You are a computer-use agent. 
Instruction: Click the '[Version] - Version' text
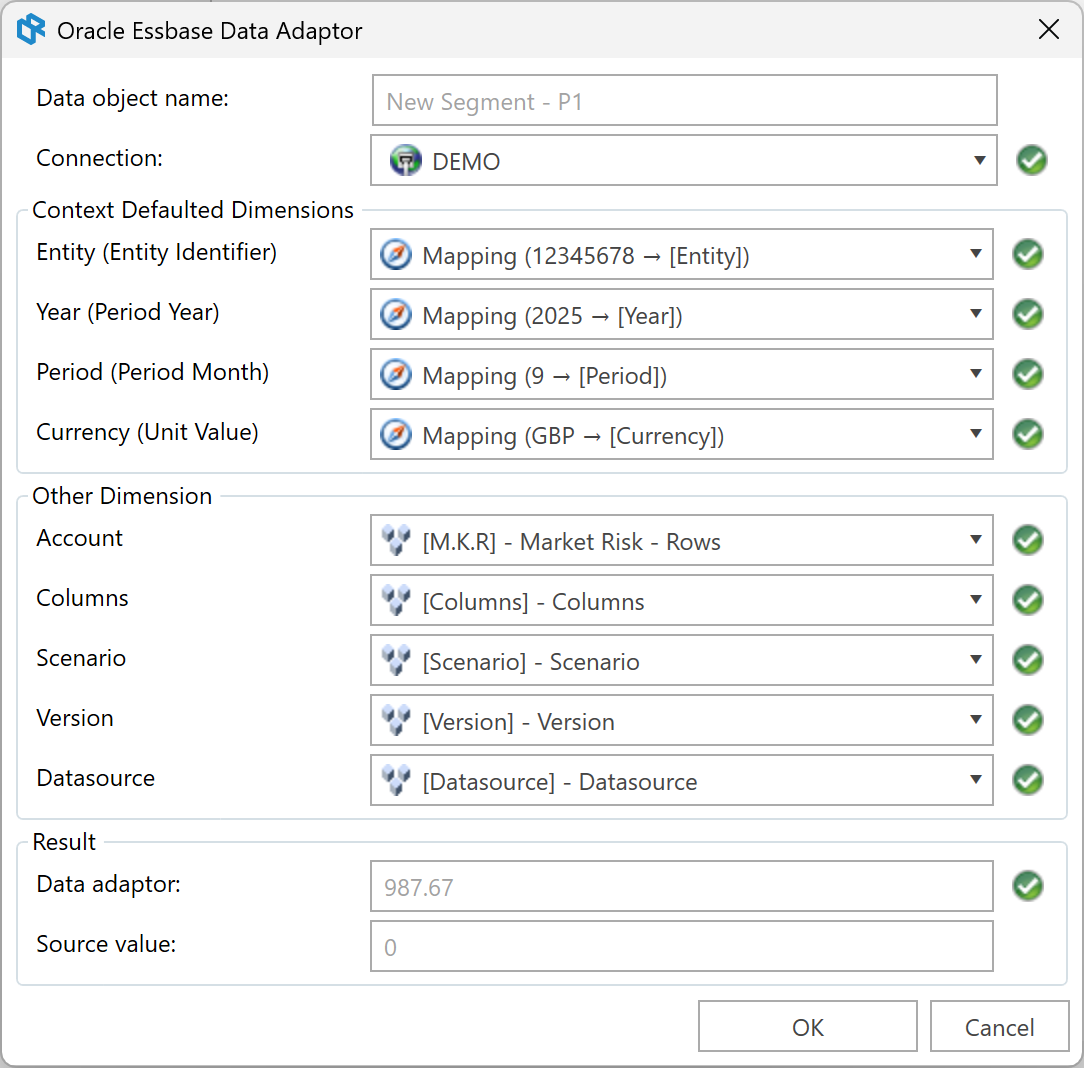pyautogui.click(x=518, y=722)
